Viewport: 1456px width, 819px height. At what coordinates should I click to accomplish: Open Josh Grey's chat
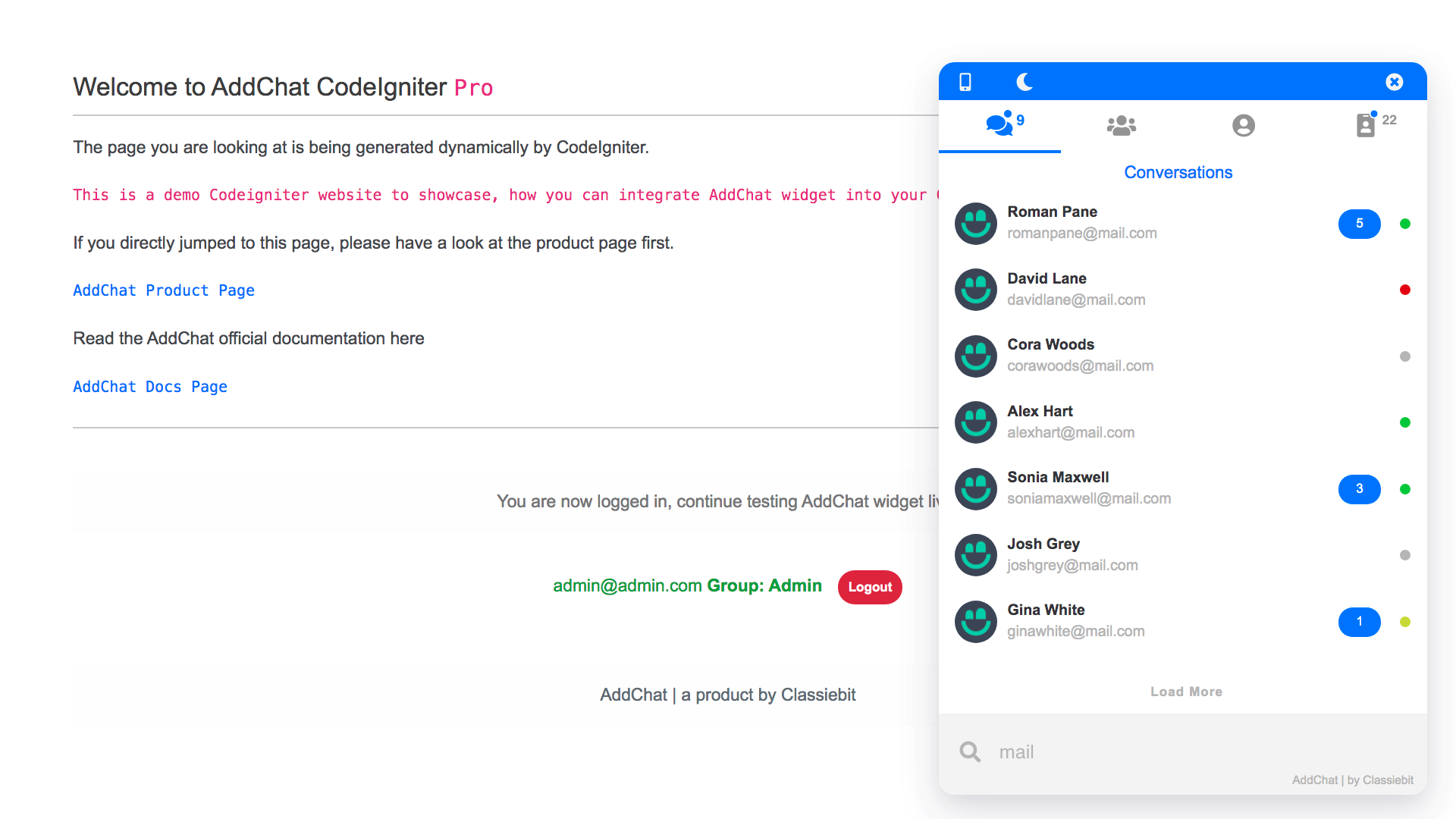[x=1072, y=554]
